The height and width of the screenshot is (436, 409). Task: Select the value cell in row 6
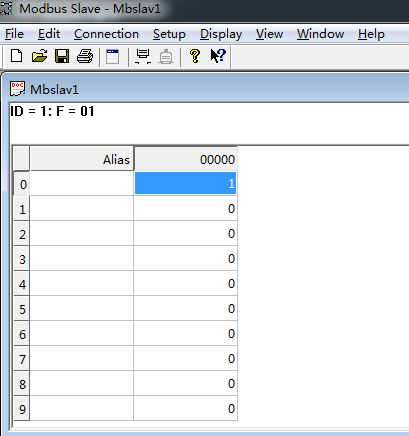pos(185,333)
